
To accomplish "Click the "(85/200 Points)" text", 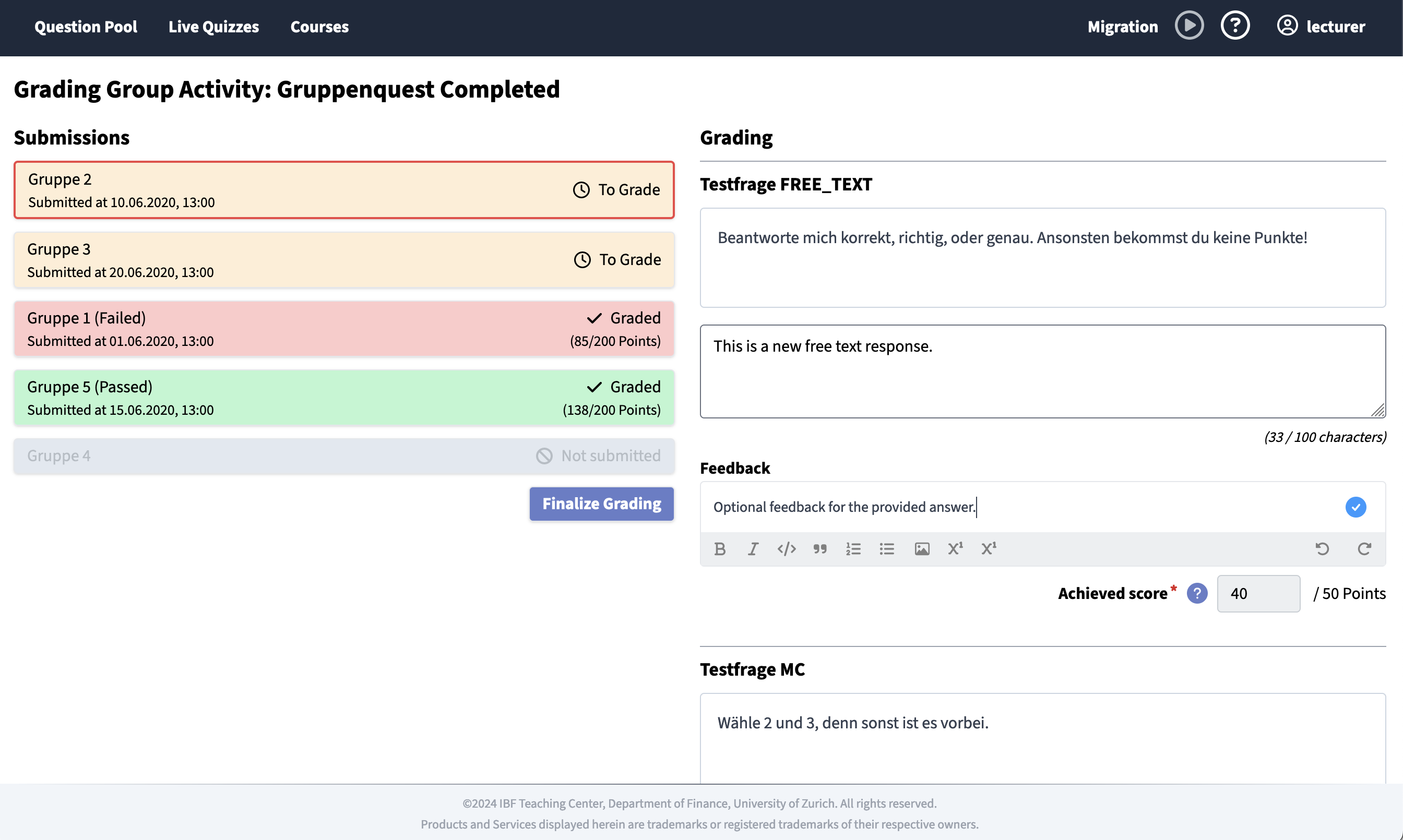I will click(x=615, y=341).
